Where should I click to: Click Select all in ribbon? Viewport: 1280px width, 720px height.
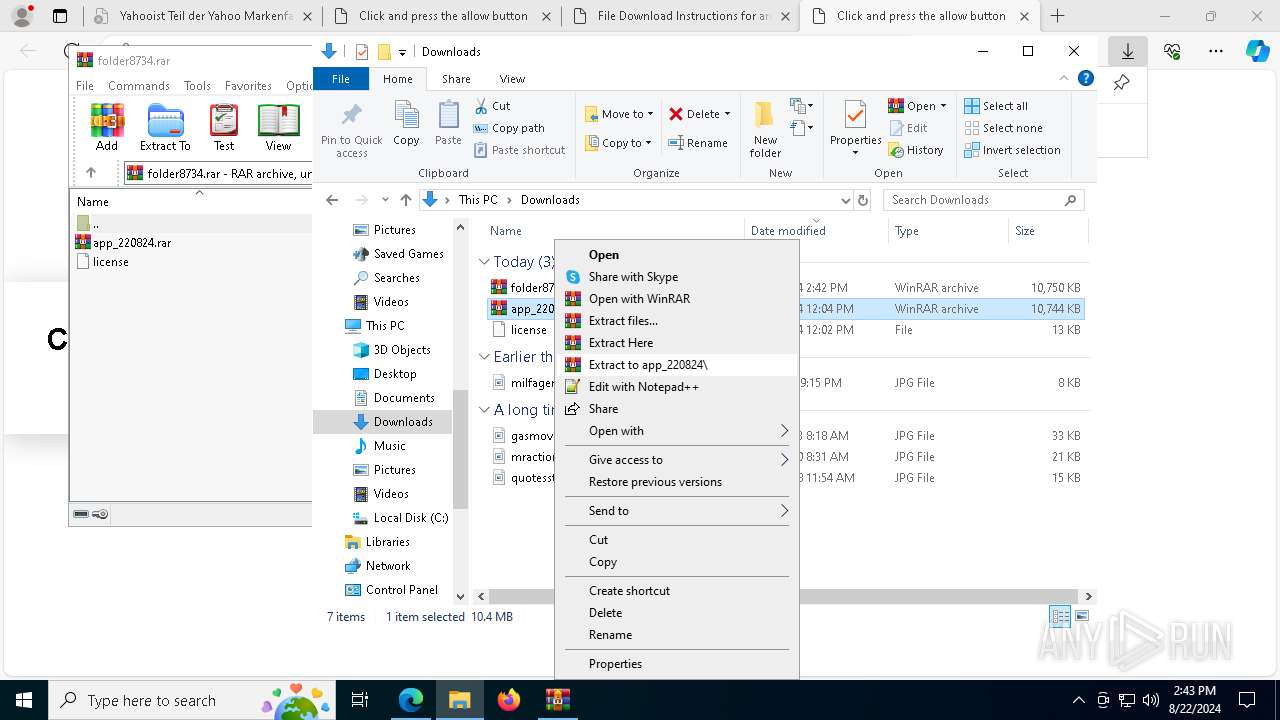pos(995,106)
